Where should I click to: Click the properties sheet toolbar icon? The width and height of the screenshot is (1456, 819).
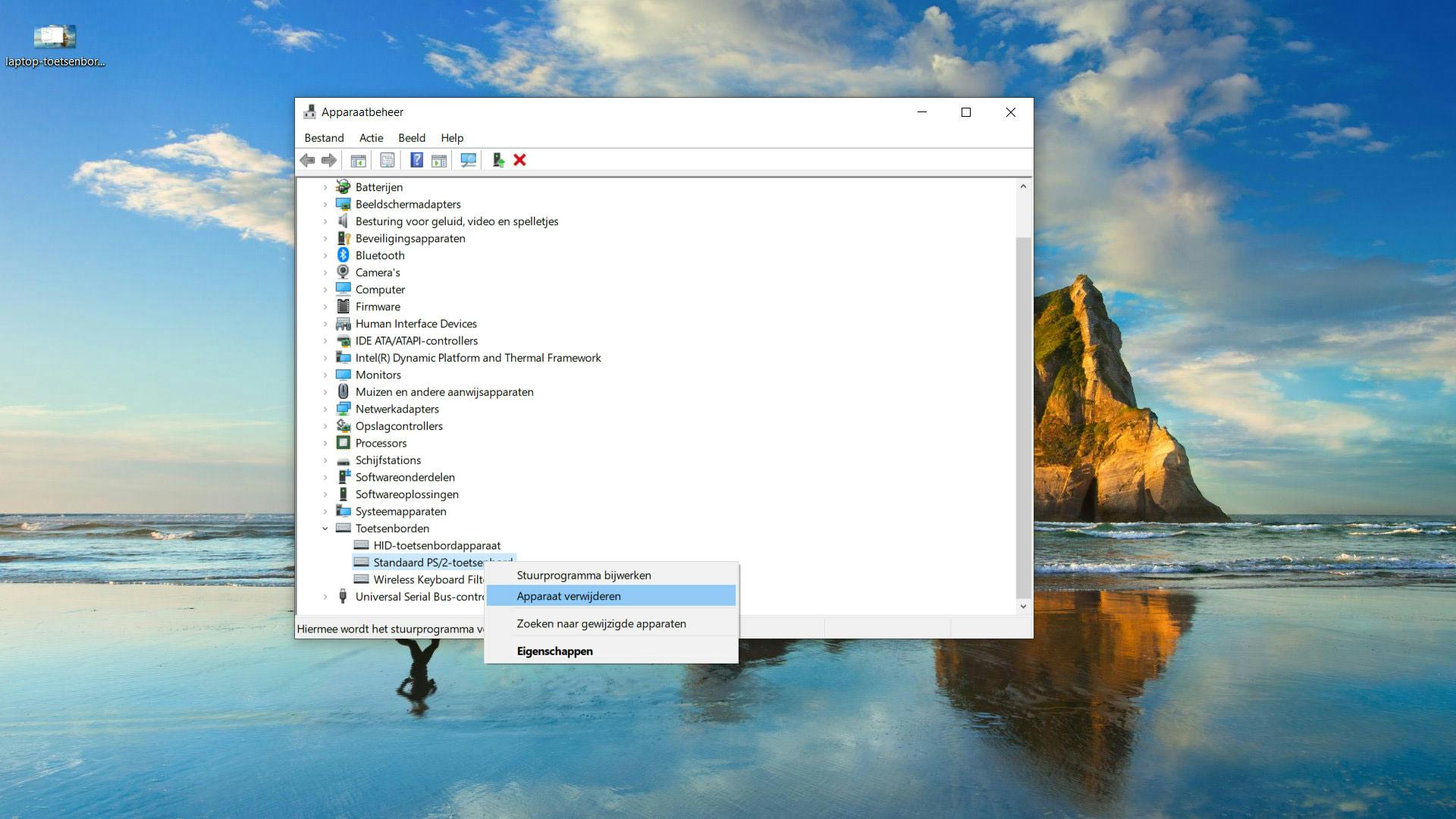[388, 160]
